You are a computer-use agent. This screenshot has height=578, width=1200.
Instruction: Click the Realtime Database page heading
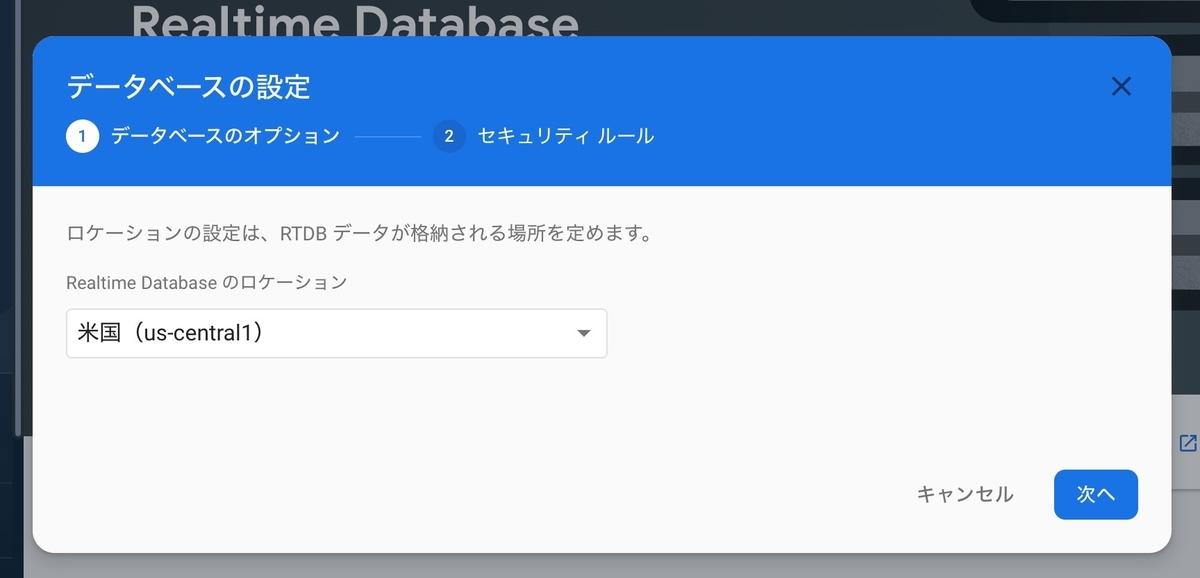click(355, 20)
